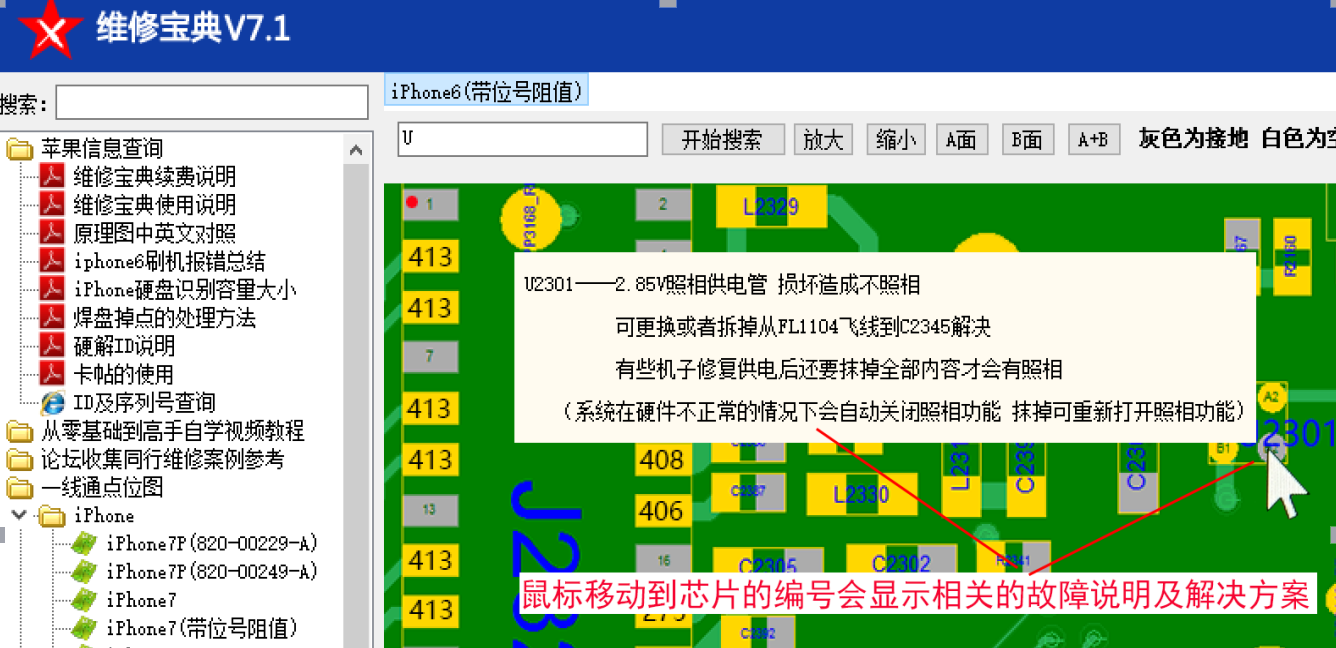Click the L2329 component on the board

(770, 207)
